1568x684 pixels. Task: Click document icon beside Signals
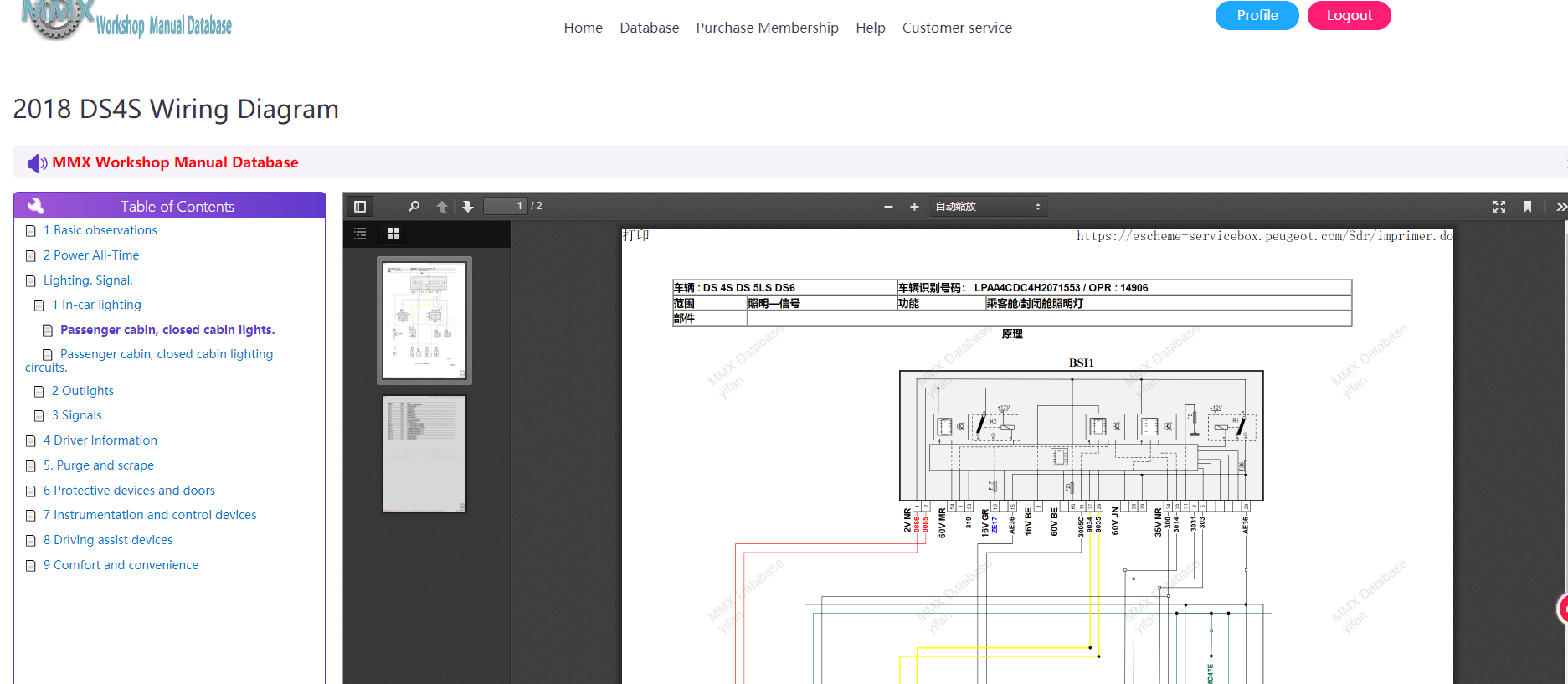coord(39,416)
